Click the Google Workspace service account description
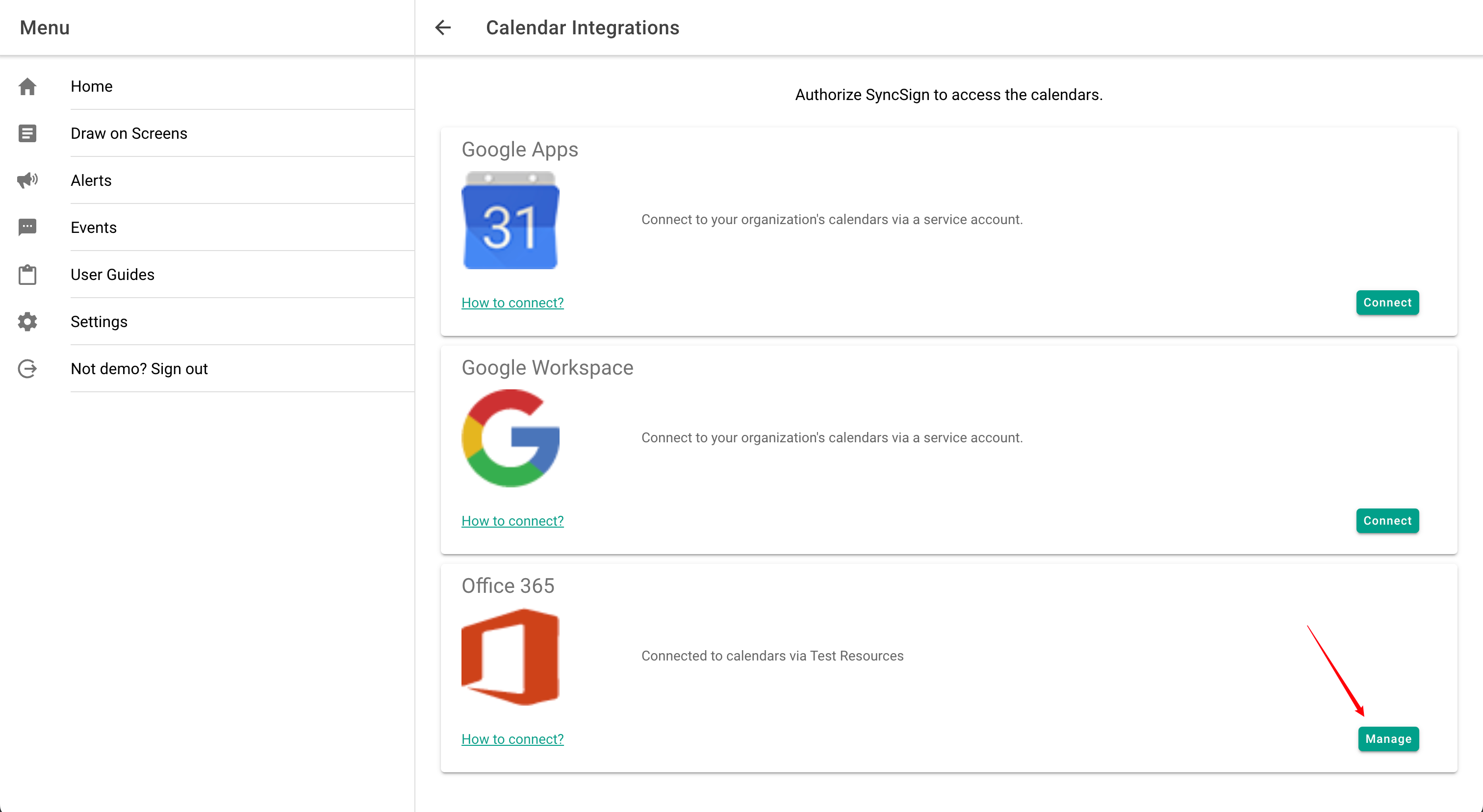The height and width of the screenshot is (812, 1483). [832, 438]
